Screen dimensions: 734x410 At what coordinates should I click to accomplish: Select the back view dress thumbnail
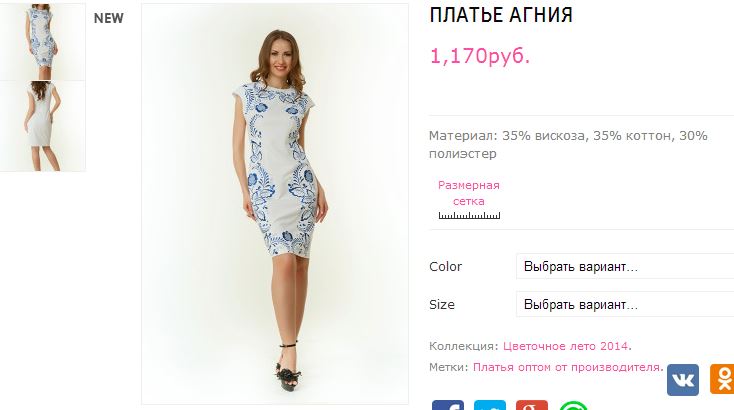coord(43,126)
